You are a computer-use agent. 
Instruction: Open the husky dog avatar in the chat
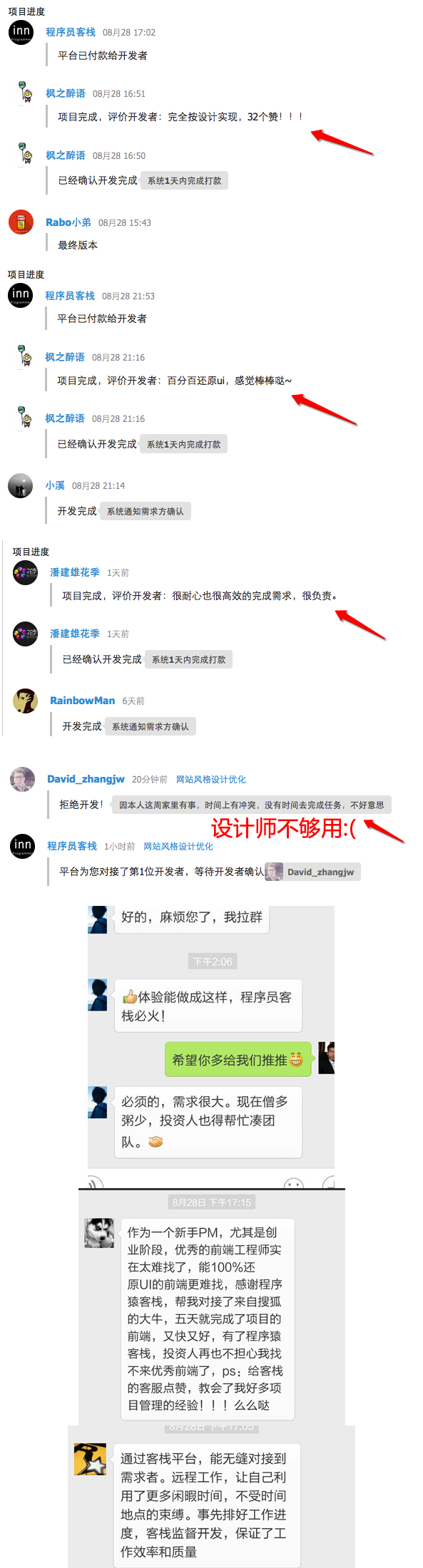coord(99,1232)
